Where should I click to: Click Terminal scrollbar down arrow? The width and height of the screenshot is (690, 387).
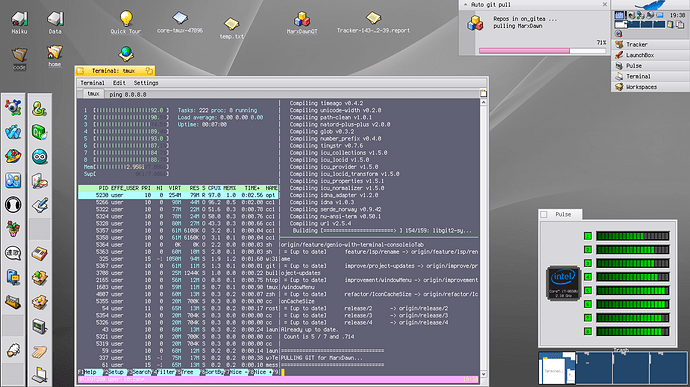[483, 374]
